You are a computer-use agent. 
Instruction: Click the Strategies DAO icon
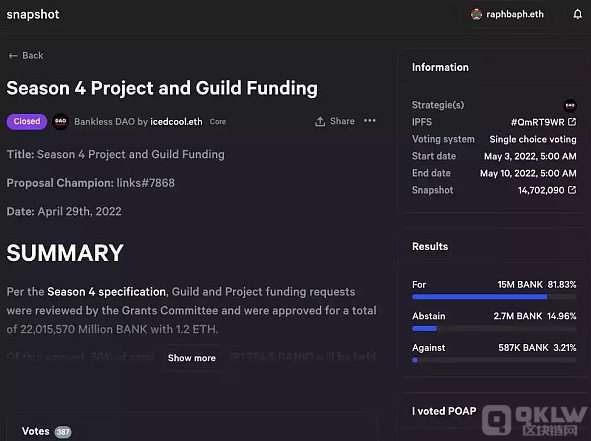click(570, 105)
